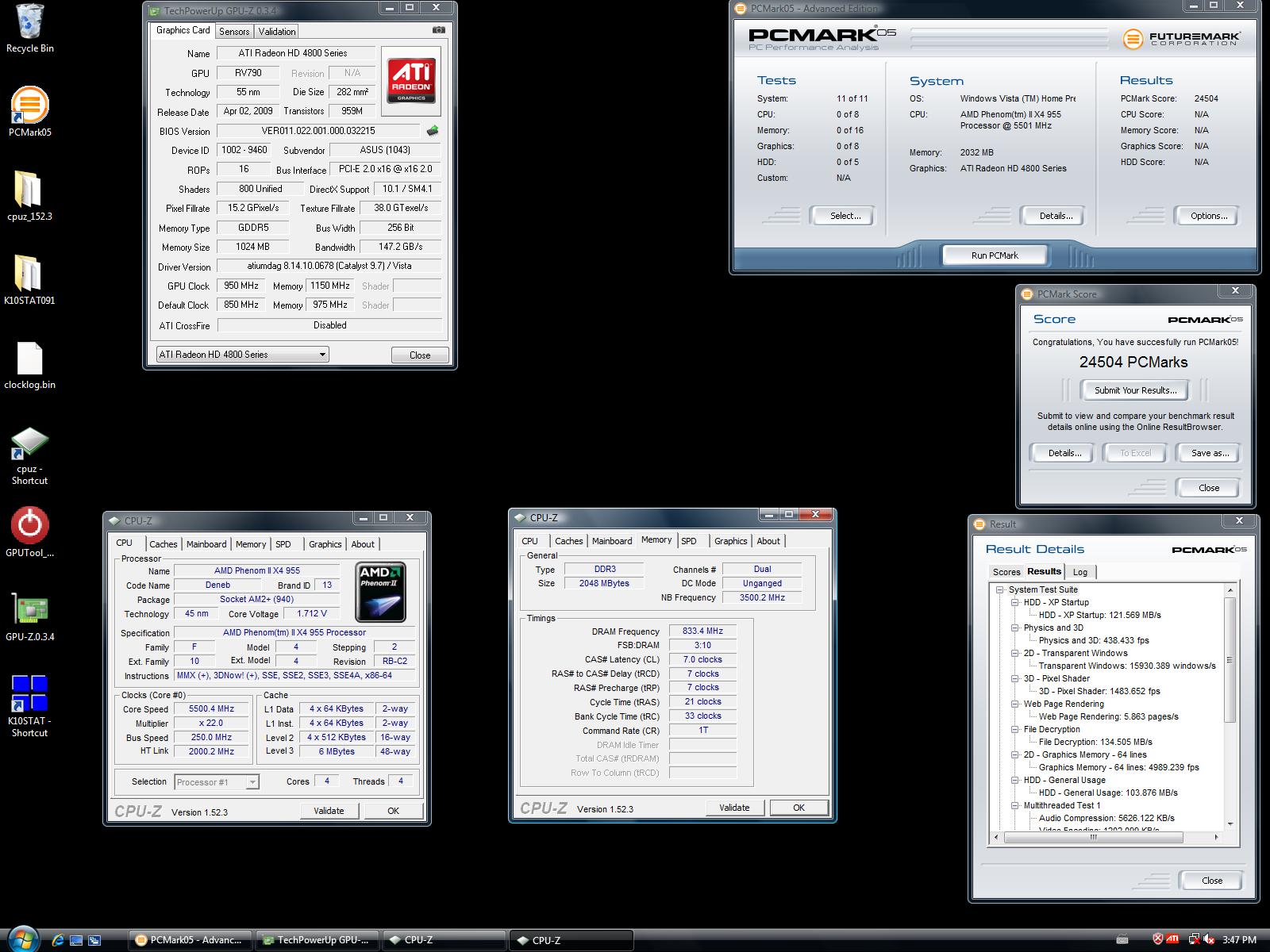Click the Run PCMark button
Image resolution: width=1270 pixels, height=952 pixels.
click(995, 255)
